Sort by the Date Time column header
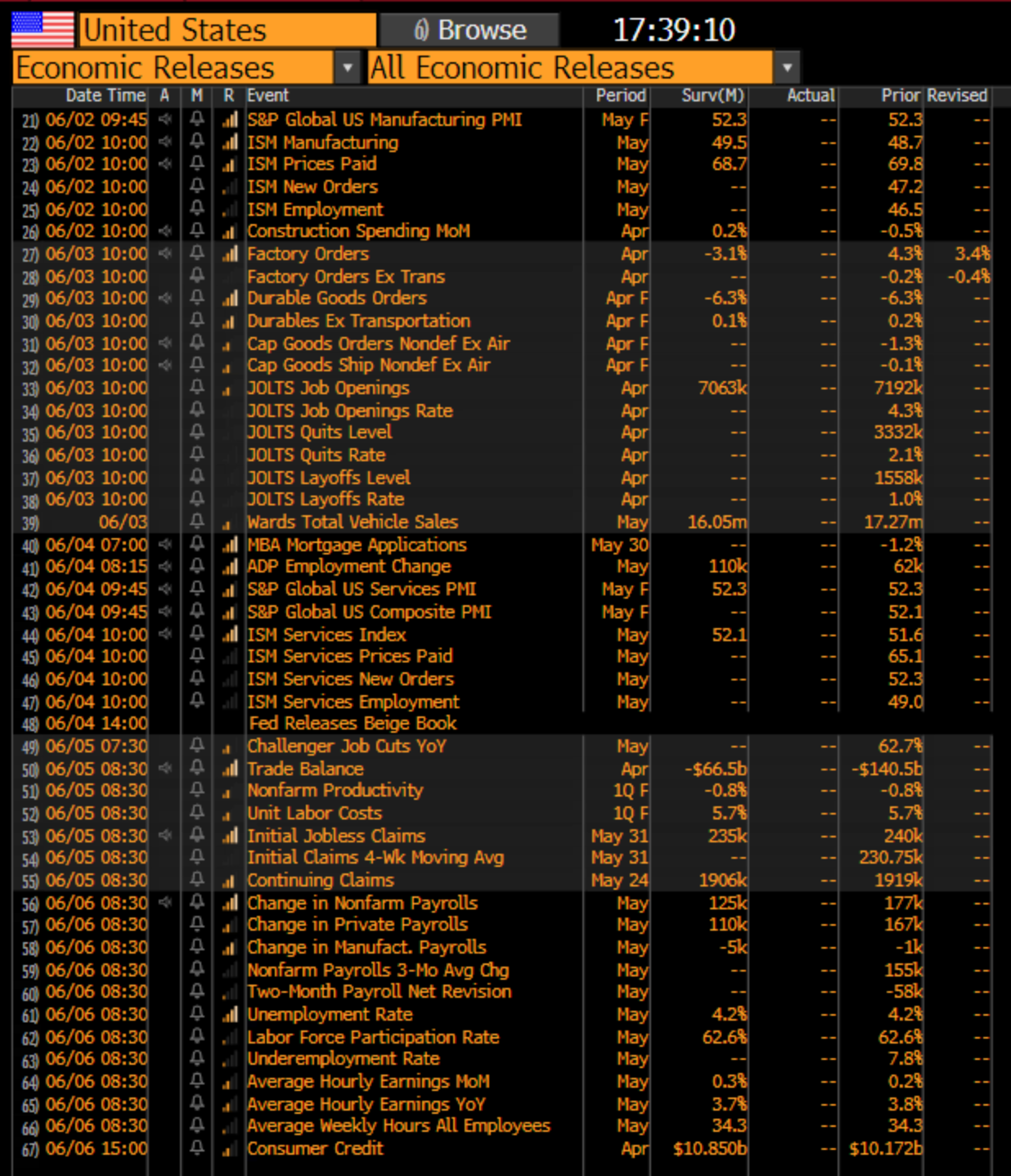The width and height of the screenshot is (1011, 1176). [x=106, y=96]
